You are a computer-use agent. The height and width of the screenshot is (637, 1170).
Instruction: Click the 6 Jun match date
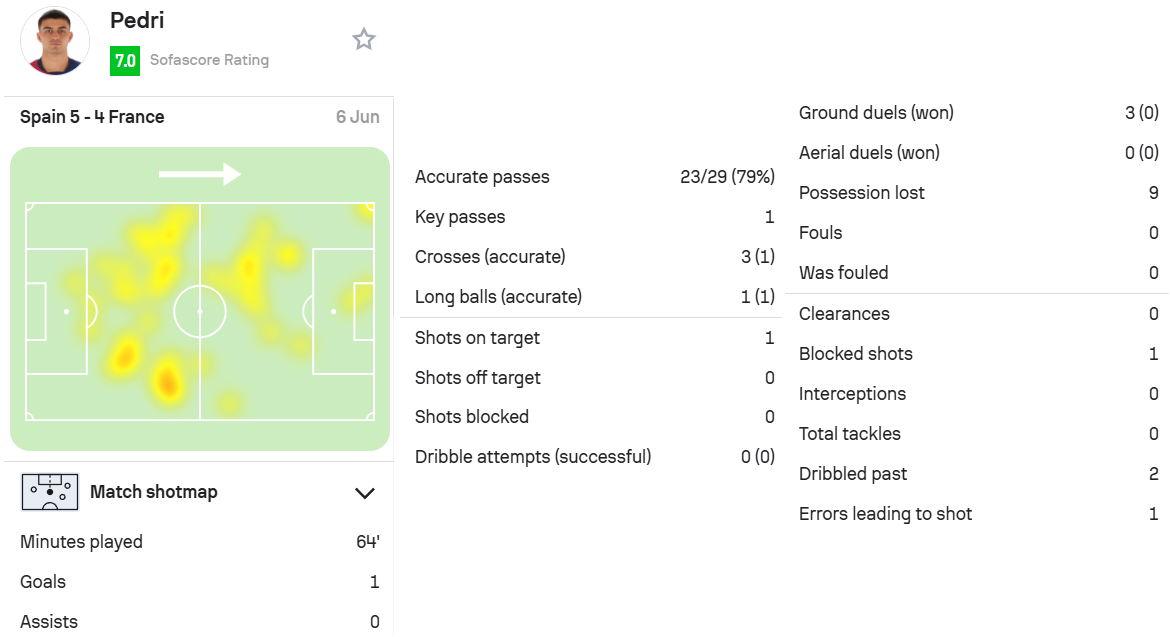[x=357, y=117]
